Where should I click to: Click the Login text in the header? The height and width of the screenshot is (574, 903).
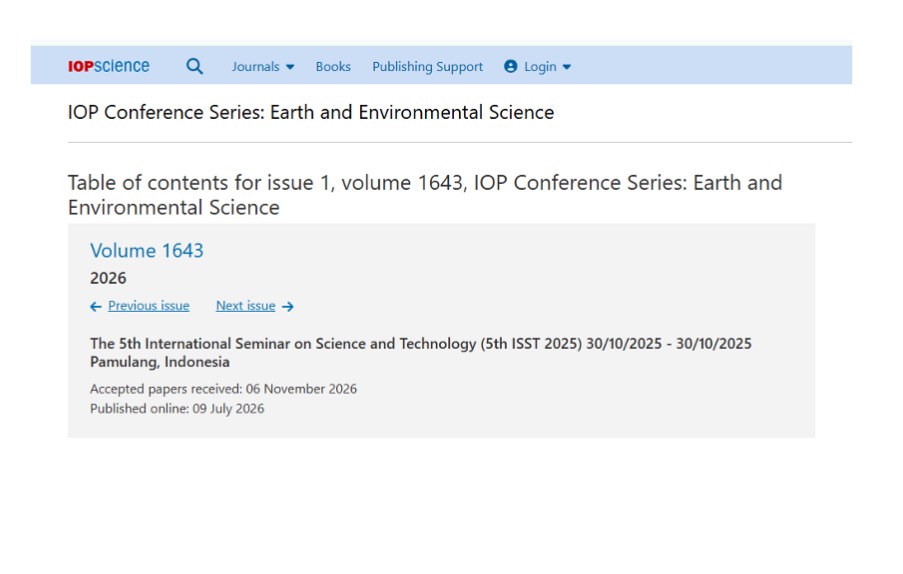point(540,67)
